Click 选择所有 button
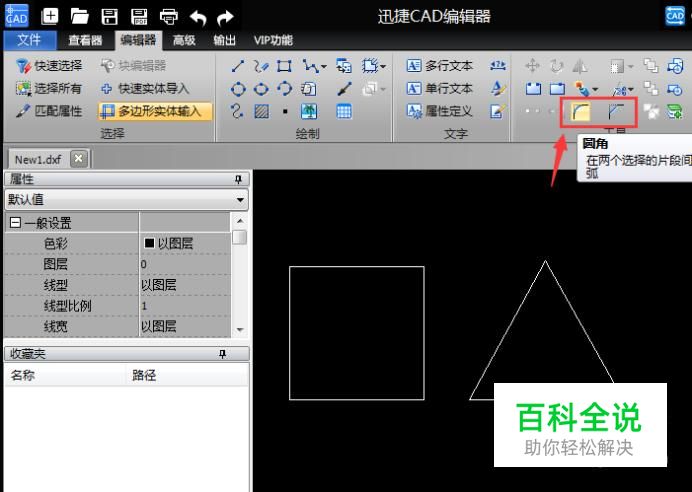 (x=49, y=89)
